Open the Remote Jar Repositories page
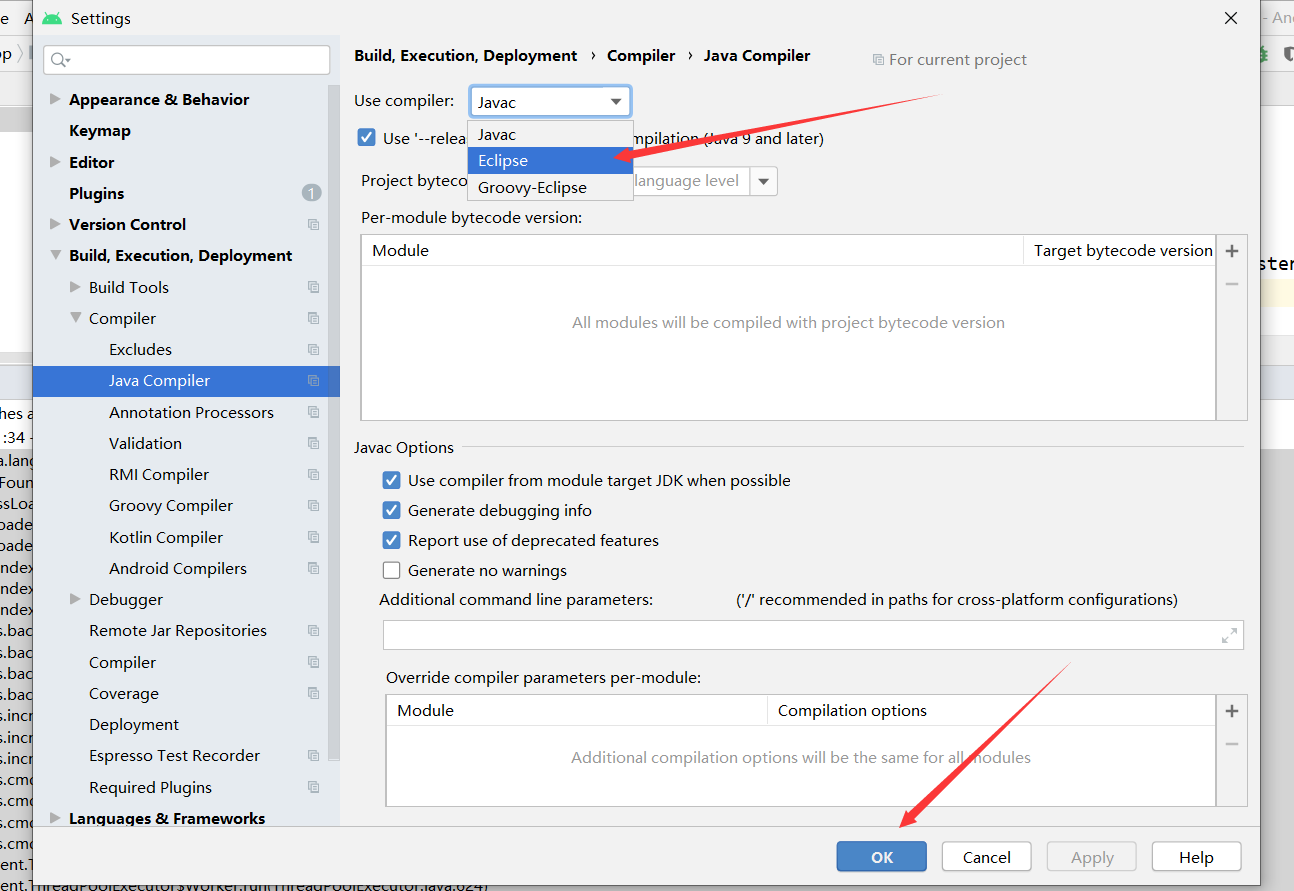 pos(178,630)
